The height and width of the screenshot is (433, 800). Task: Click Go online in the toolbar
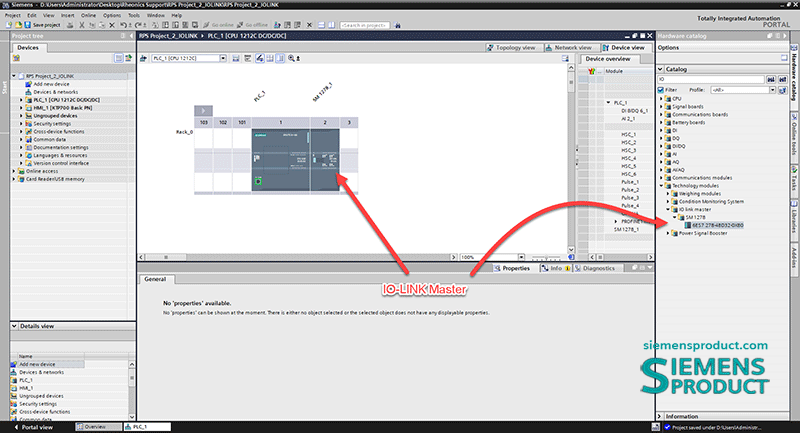point(218,25)
